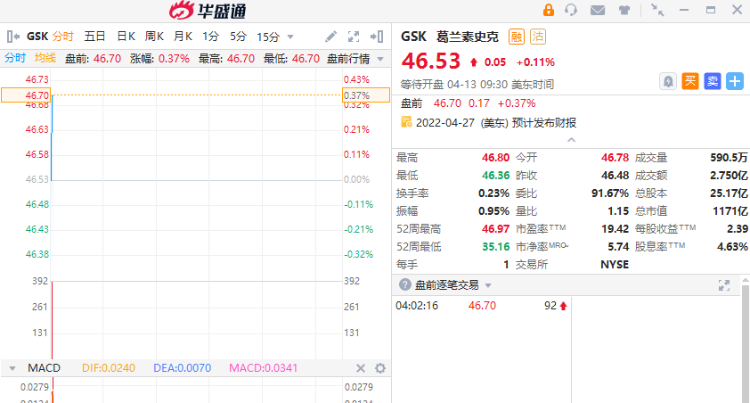Screen dimensions: 750x403
Task: Maximize the 华盛通 window
Action: (x=710, y=10)
